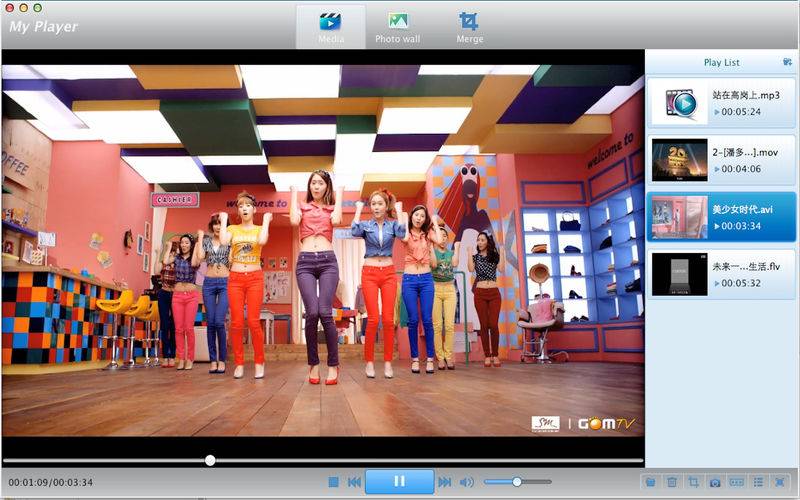Select the 未来一...生活.flv thumbnail
Viewport: 800px width, 500px height.
(680, 274)
